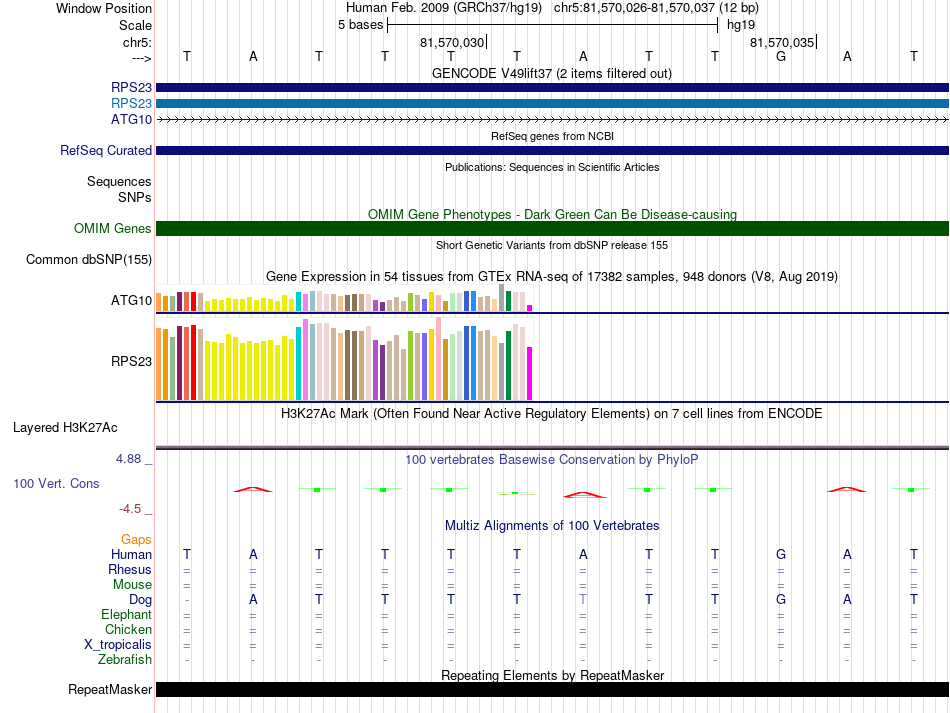Click the Layered H3K27Ac label
The width and height of the screenshot is (950, 713).
tap(65, 428)
